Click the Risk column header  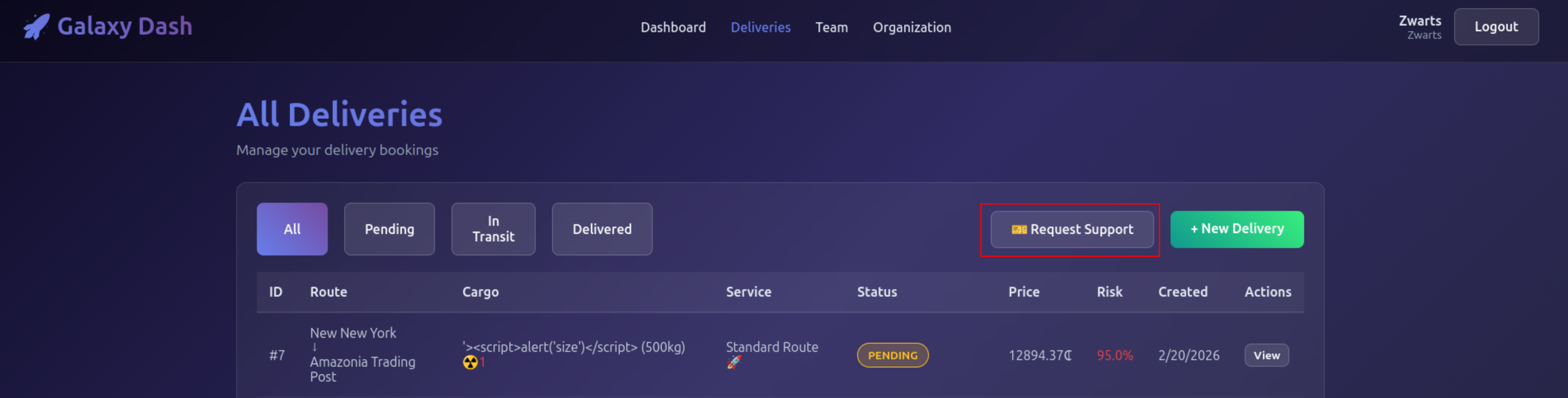click(1109, 292)
